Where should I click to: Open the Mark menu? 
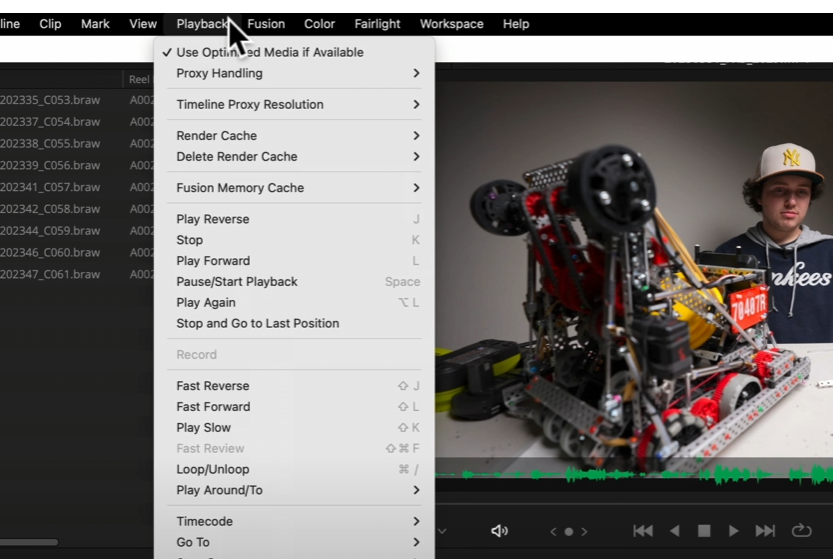coord(95,24)
